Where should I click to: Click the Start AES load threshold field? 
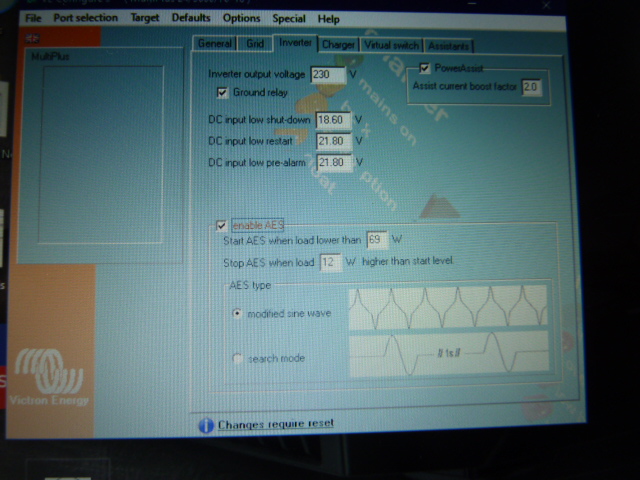(x=376, y=240)
